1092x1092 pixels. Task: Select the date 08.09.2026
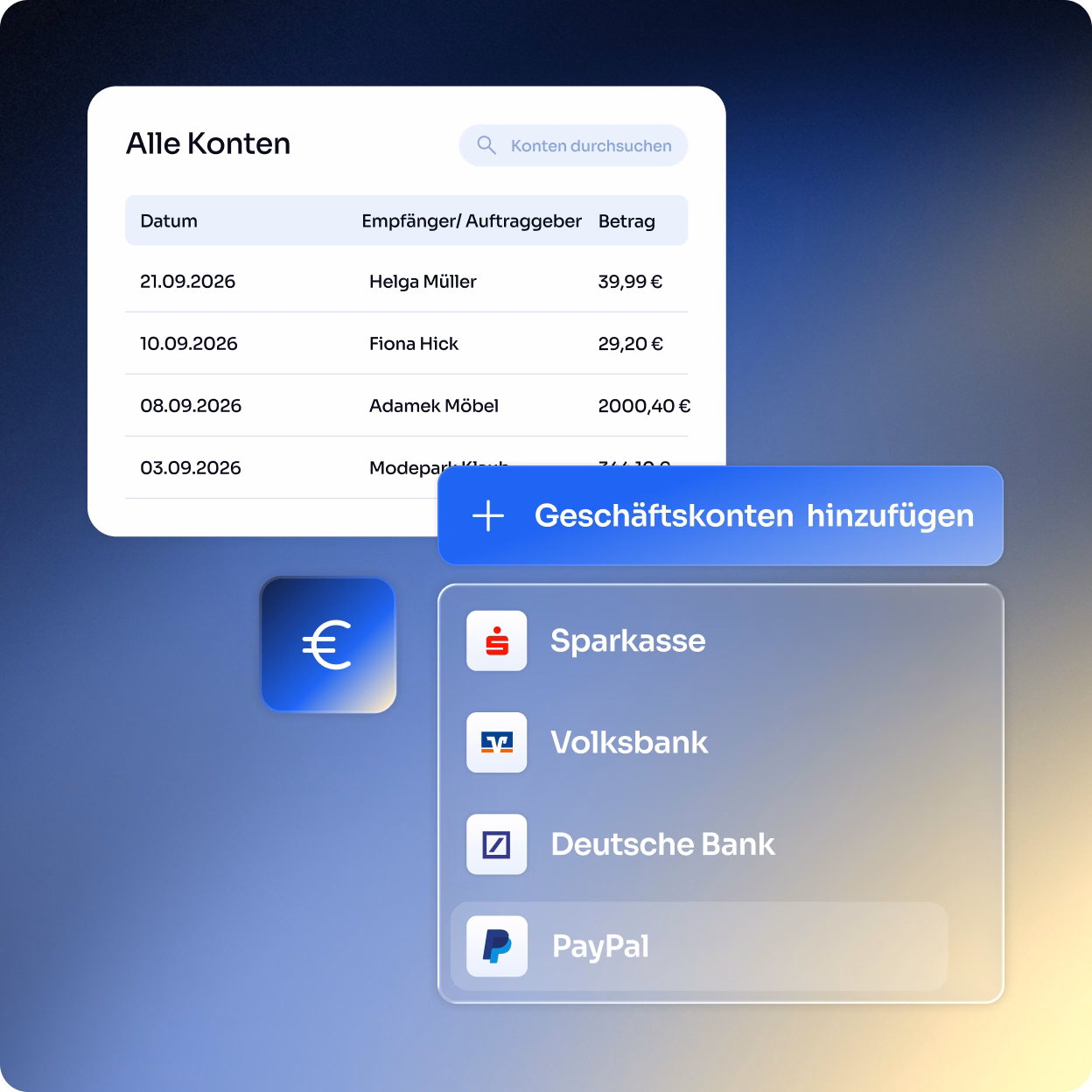tap(191, 406)
